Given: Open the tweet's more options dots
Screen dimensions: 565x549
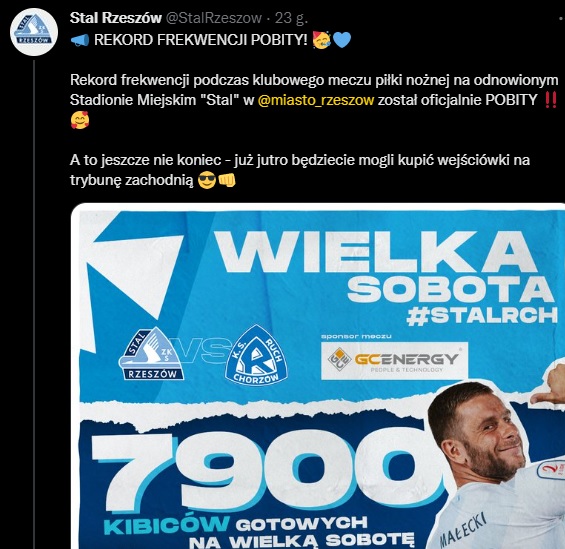Looking at the screenshot, I should (560, 18).
